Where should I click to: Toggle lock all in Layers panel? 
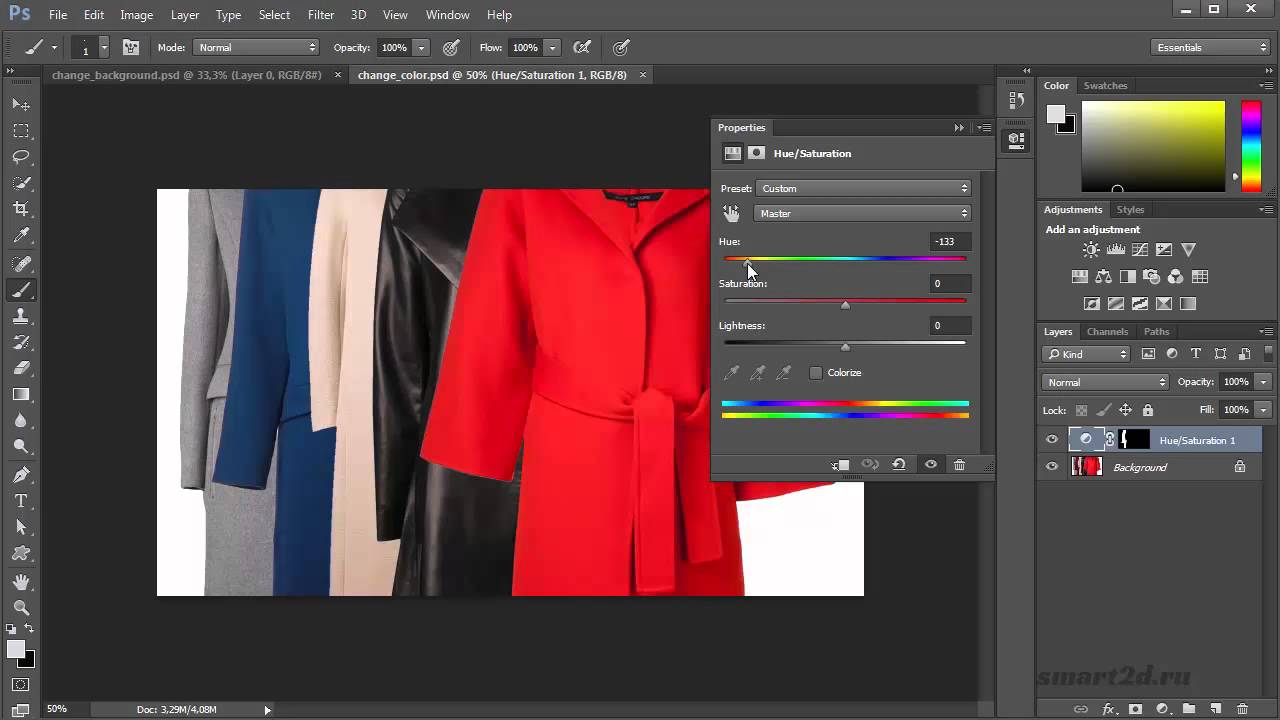point(1148,410)
